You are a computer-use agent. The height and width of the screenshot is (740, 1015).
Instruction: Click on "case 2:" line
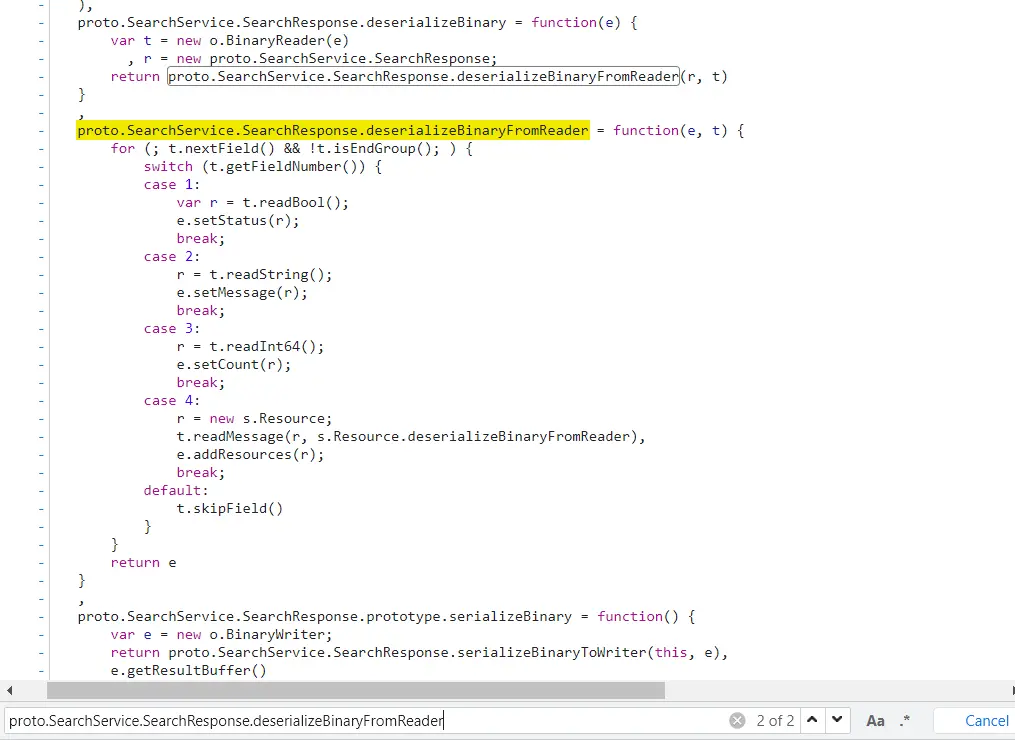172,256
